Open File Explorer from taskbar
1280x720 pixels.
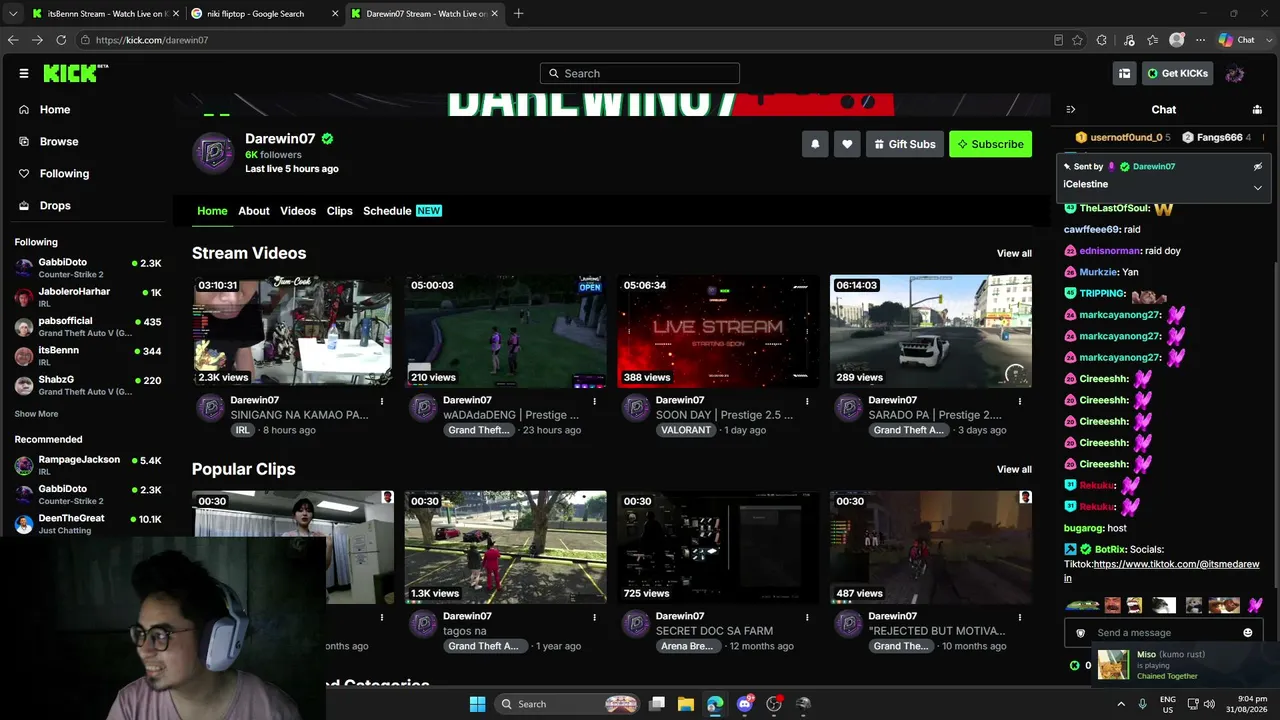click(x=686, y=704)
